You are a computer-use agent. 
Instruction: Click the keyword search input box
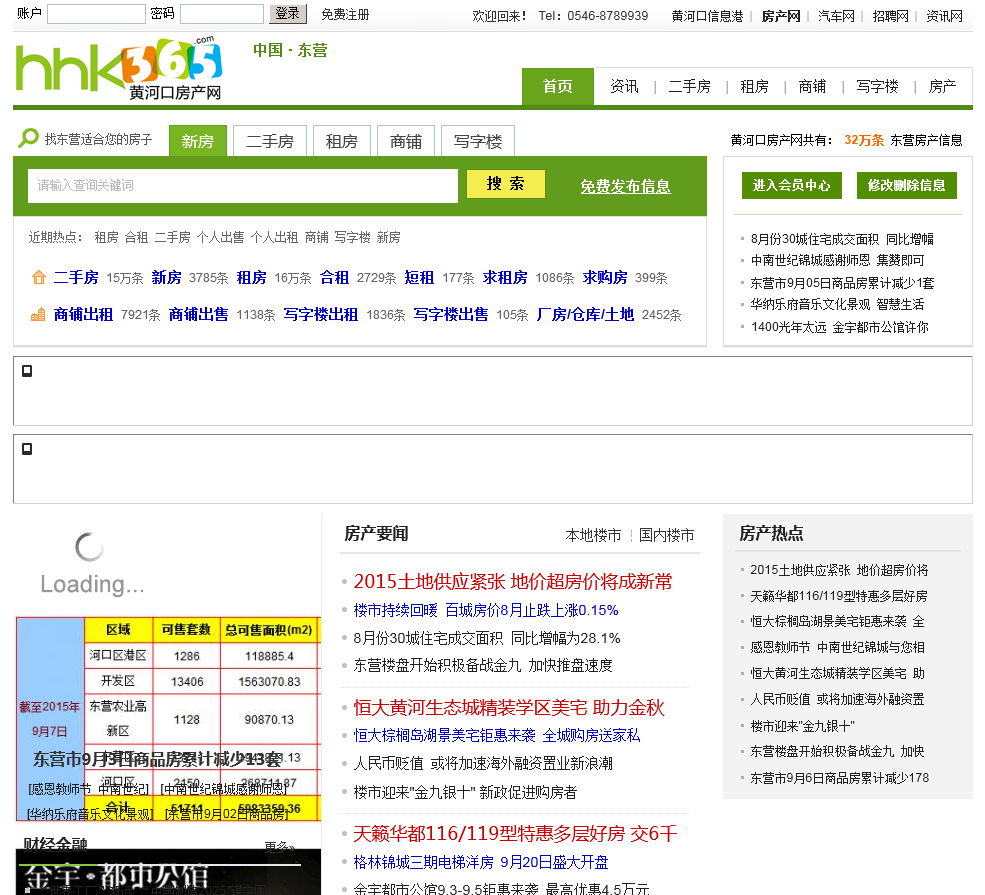point(242,185)
